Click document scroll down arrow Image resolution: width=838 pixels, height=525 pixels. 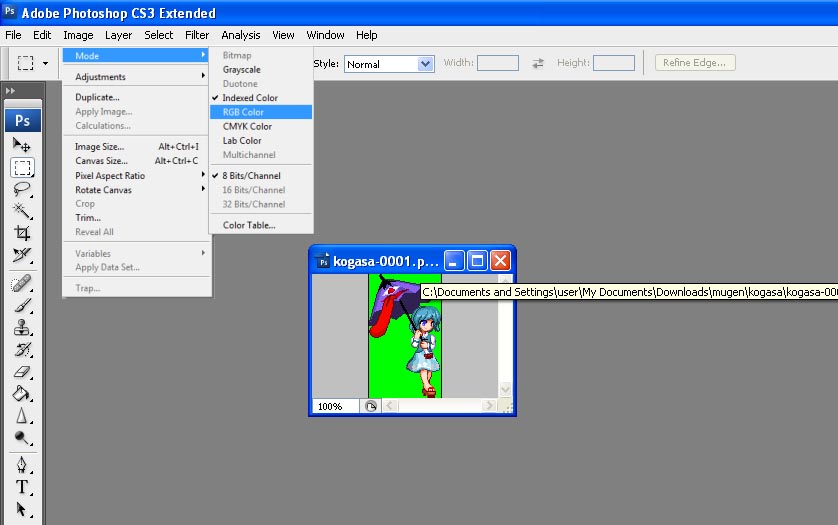[505, 390]
